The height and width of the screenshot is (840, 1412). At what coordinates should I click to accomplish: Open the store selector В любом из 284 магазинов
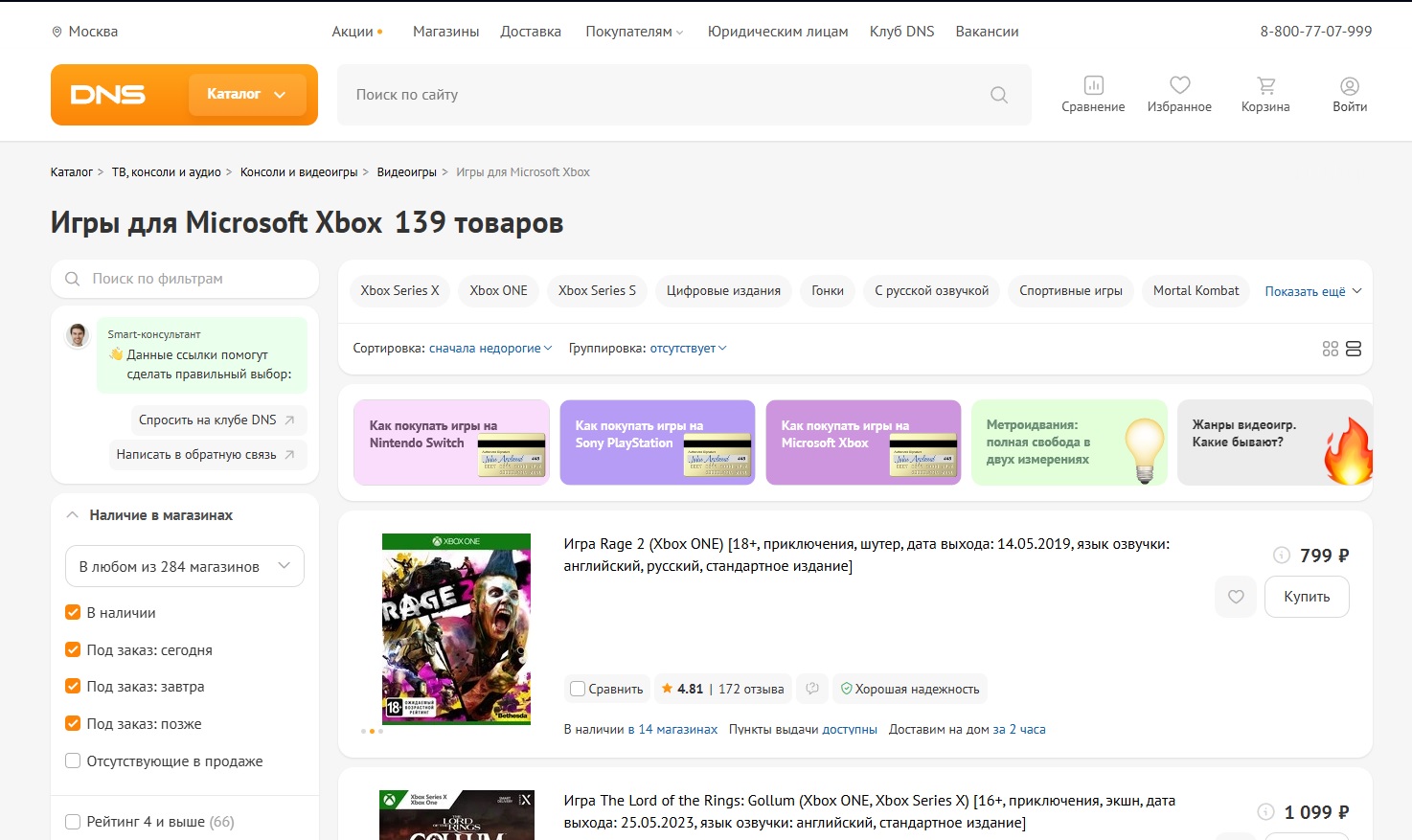[184, 566]
